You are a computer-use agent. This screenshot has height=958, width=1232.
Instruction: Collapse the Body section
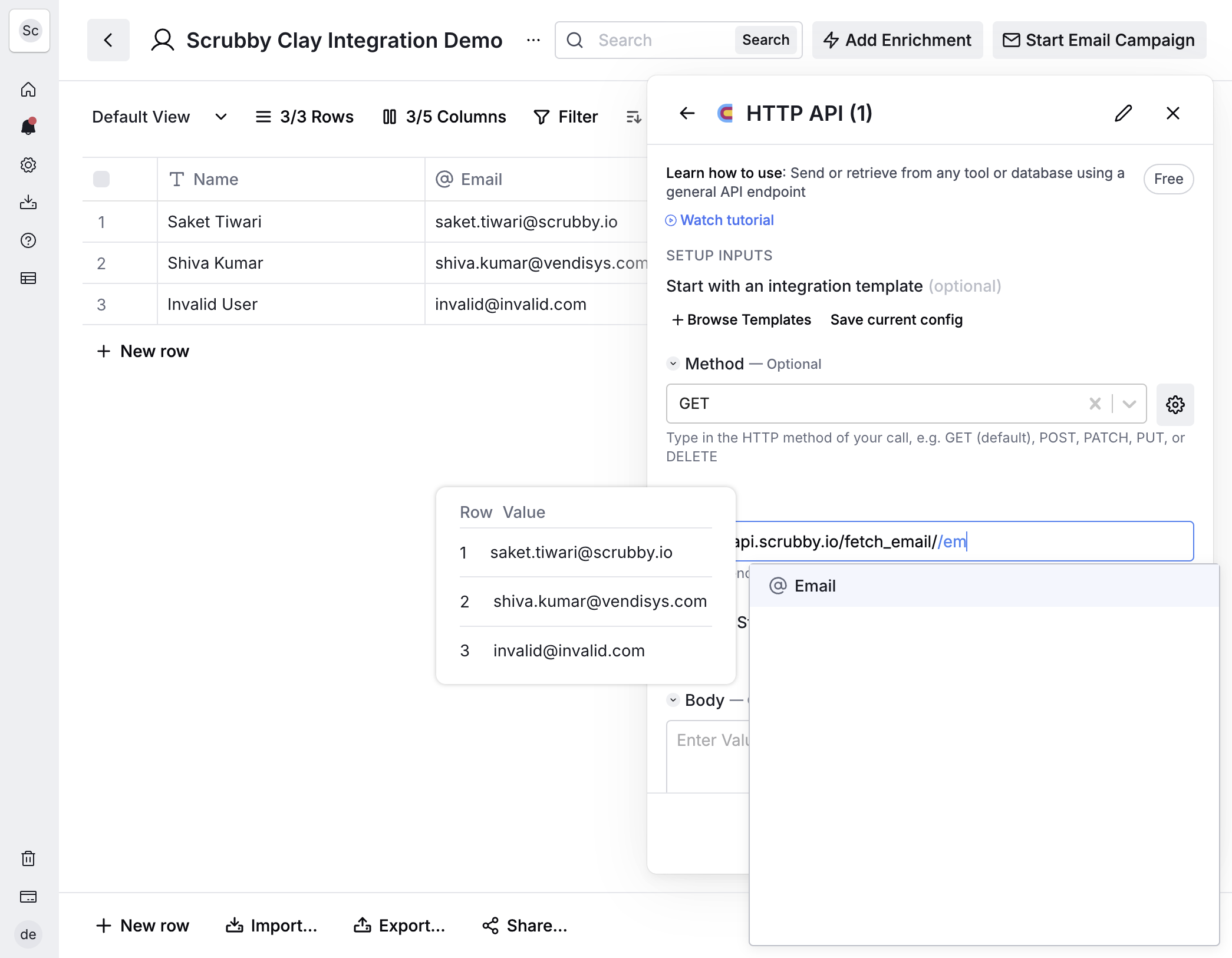pos(673,700)
